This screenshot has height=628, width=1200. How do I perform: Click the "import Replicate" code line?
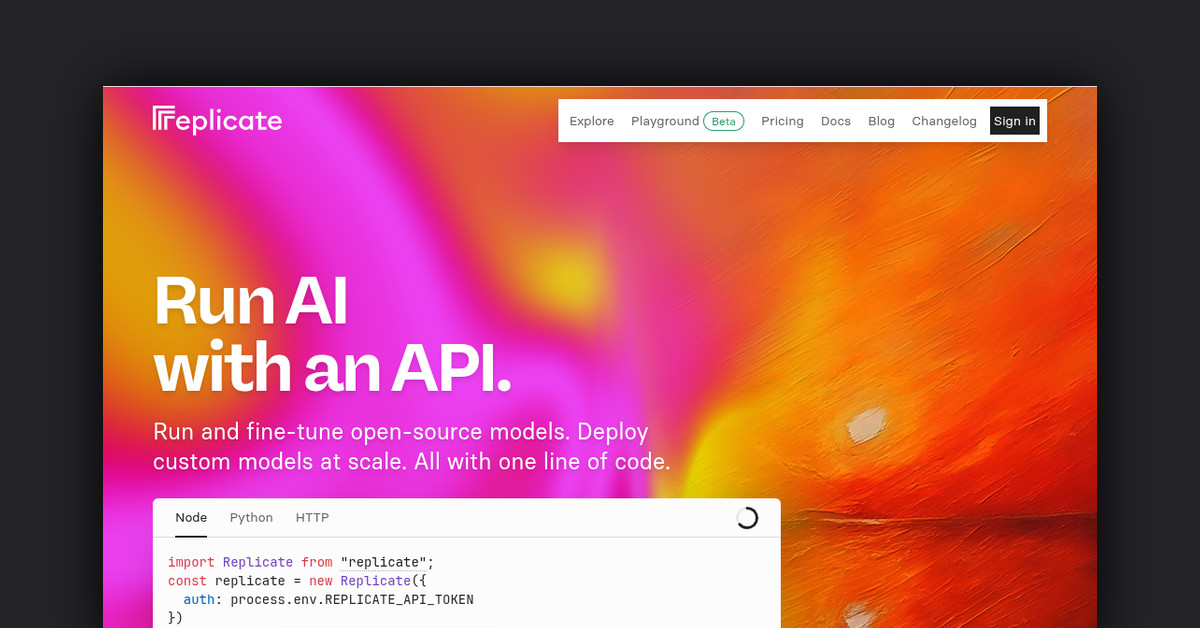click(230, 562)
